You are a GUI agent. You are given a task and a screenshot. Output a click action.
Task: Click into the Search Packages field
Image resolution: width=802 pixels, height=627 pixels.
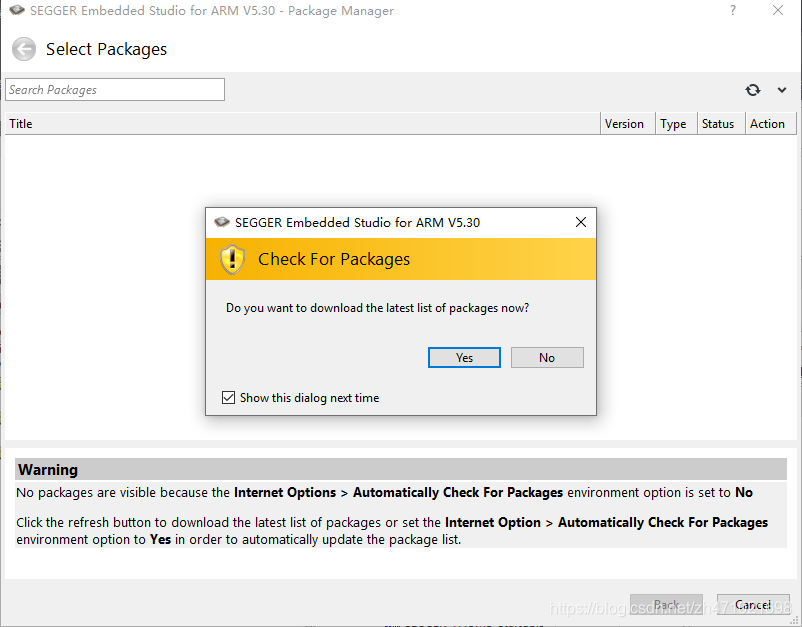pyautogui.click(x=115, y=89)
